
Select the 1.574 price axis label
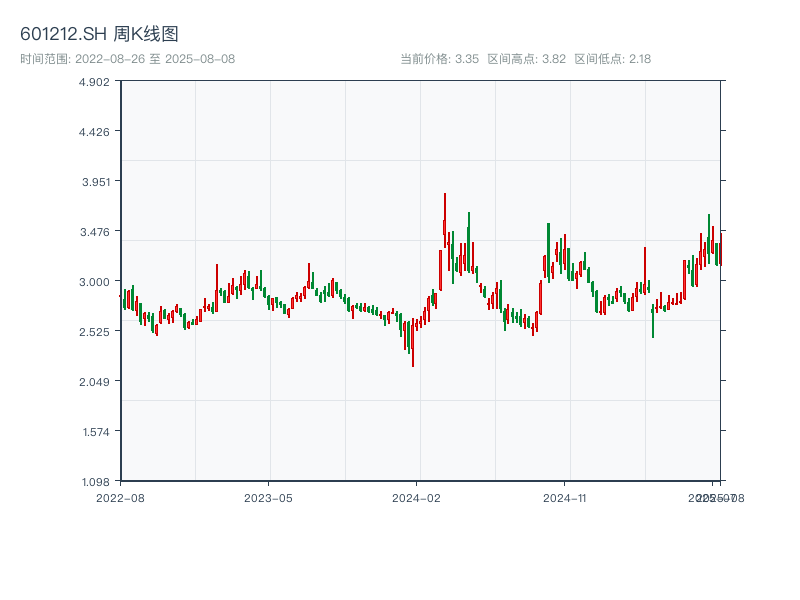pyautogui.click(x=94, y=432)
